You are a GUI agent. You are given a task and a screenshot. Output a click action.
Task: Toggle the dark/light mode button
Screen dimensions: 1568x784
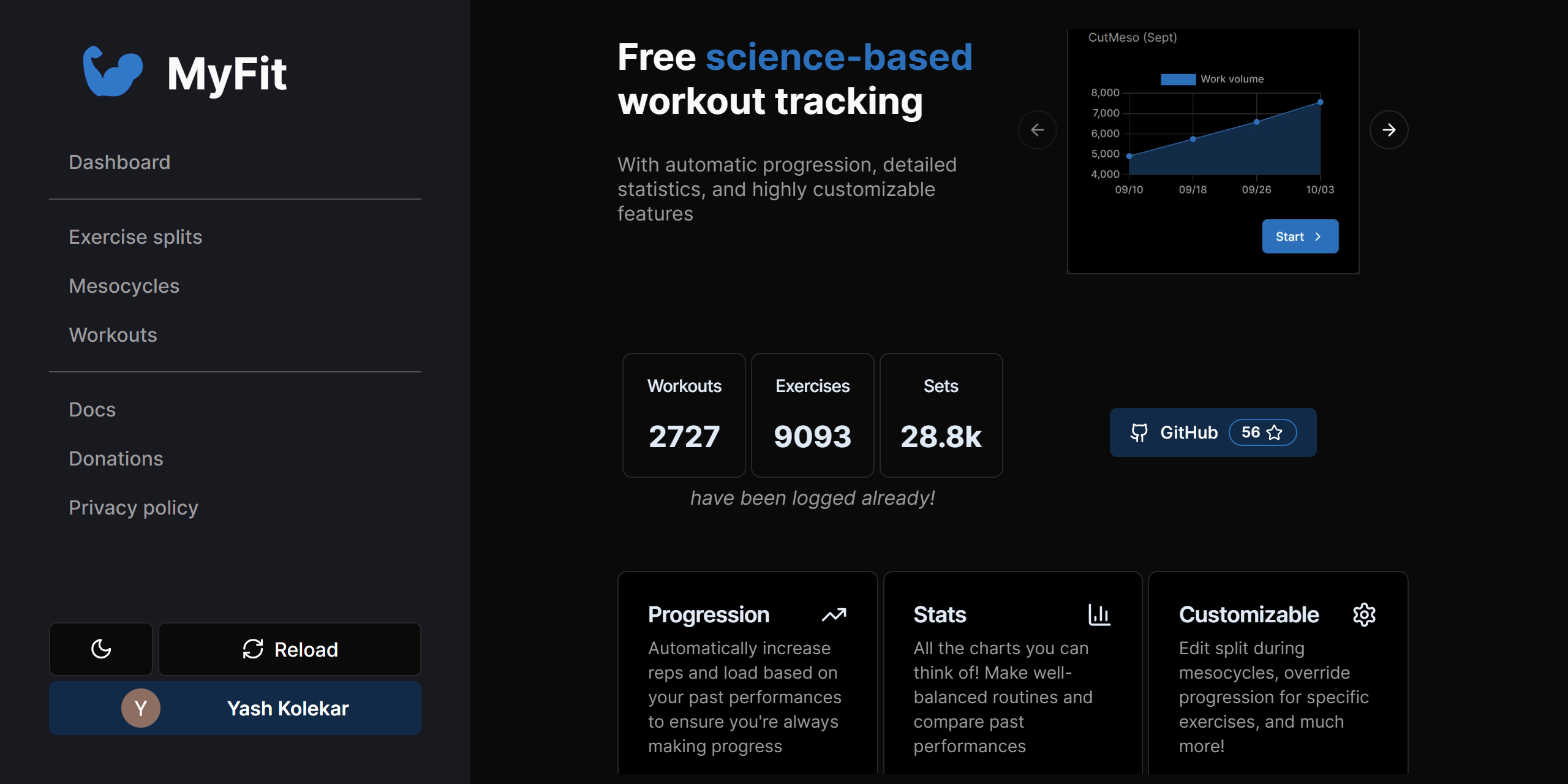(100, 648)
